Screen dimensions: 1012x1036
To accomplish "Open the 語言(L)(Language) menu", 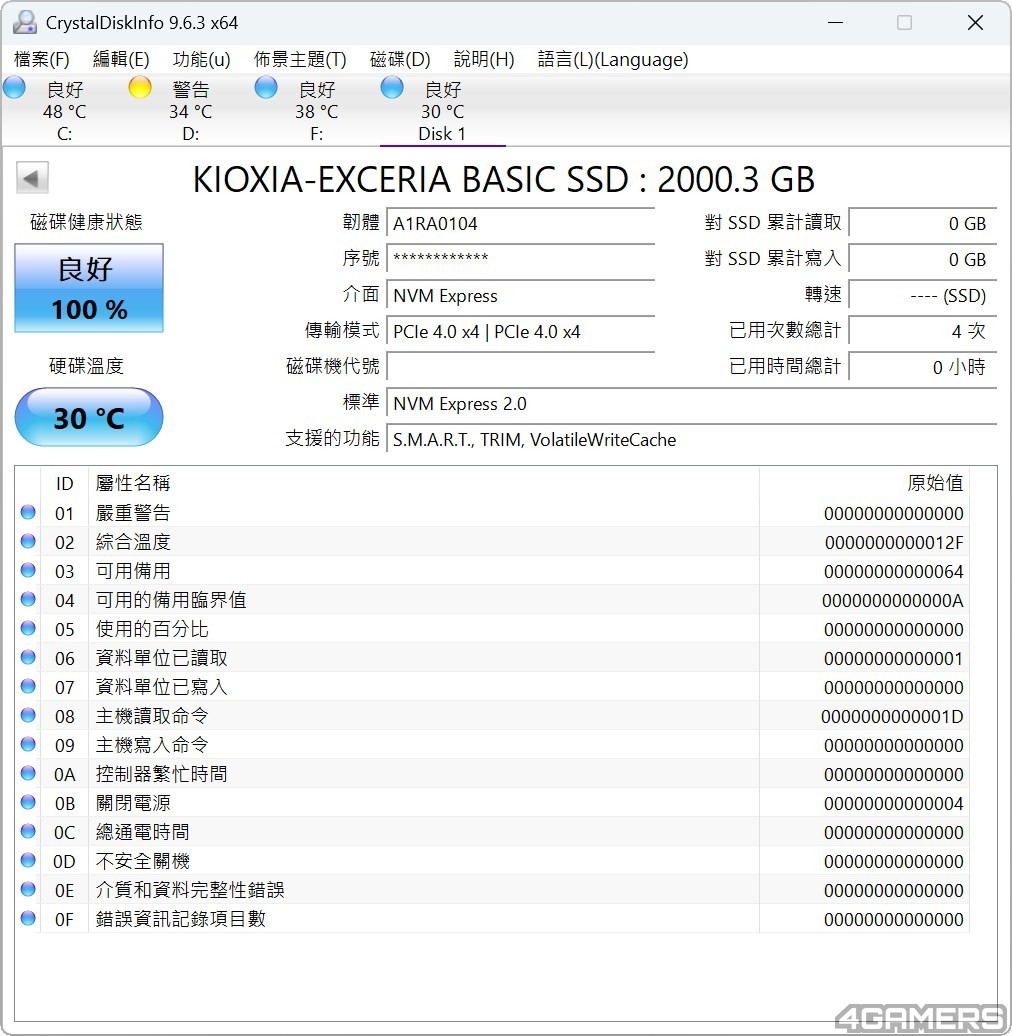I will pos(612,59).
